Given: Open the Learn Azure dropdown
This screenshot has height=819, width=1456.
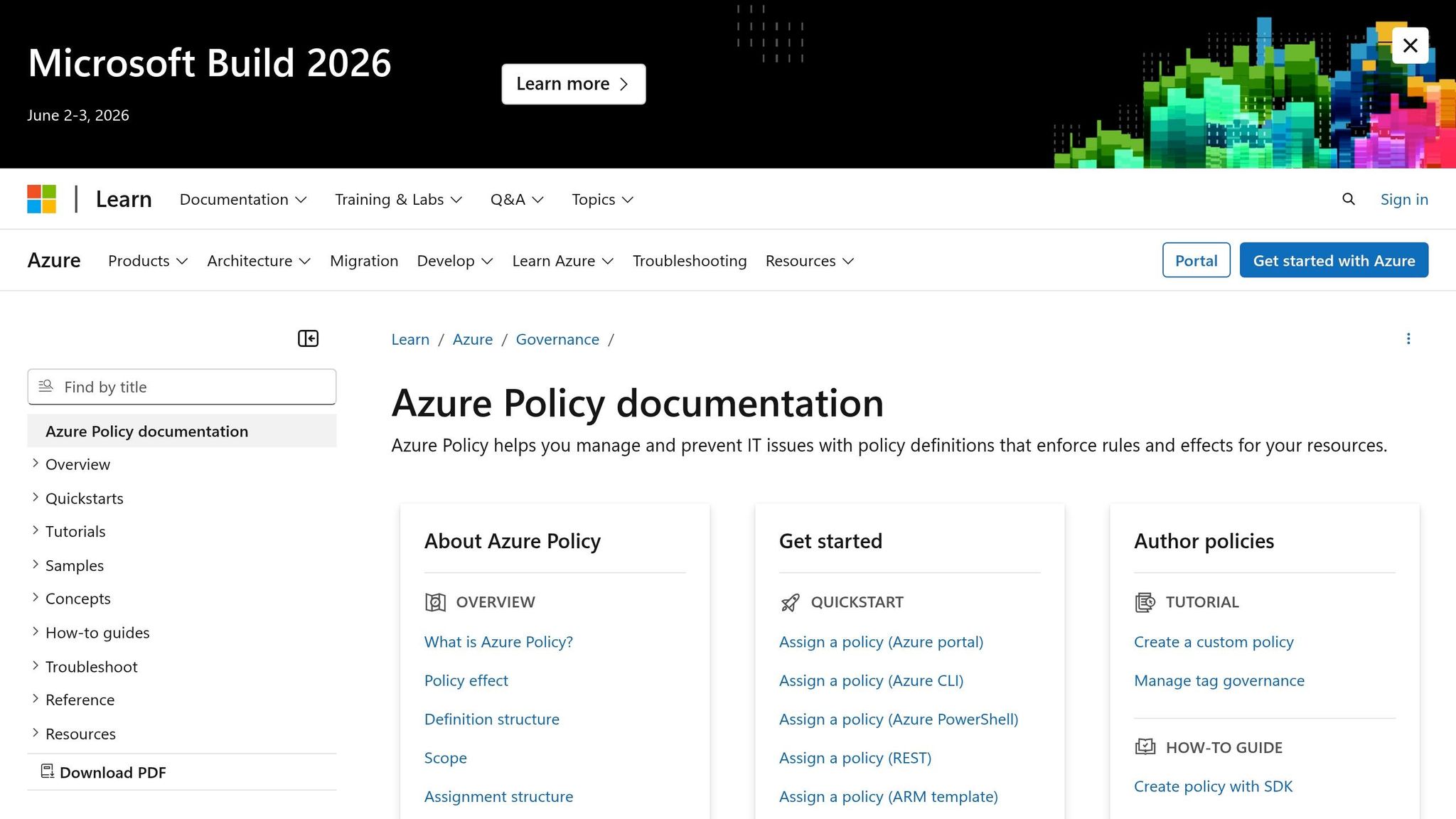Looking at the screenshot, I should (x=562, y=260).
